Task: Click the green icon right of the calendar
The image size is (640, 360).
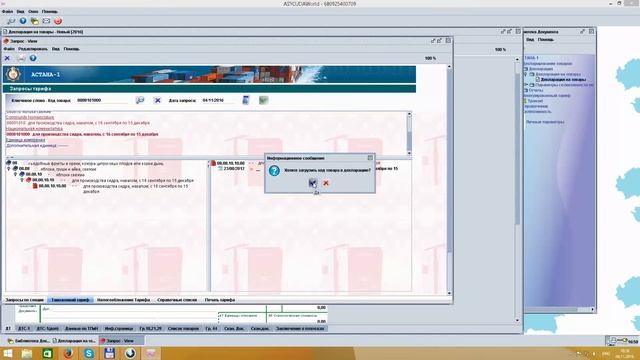Action: pos(264,100)
